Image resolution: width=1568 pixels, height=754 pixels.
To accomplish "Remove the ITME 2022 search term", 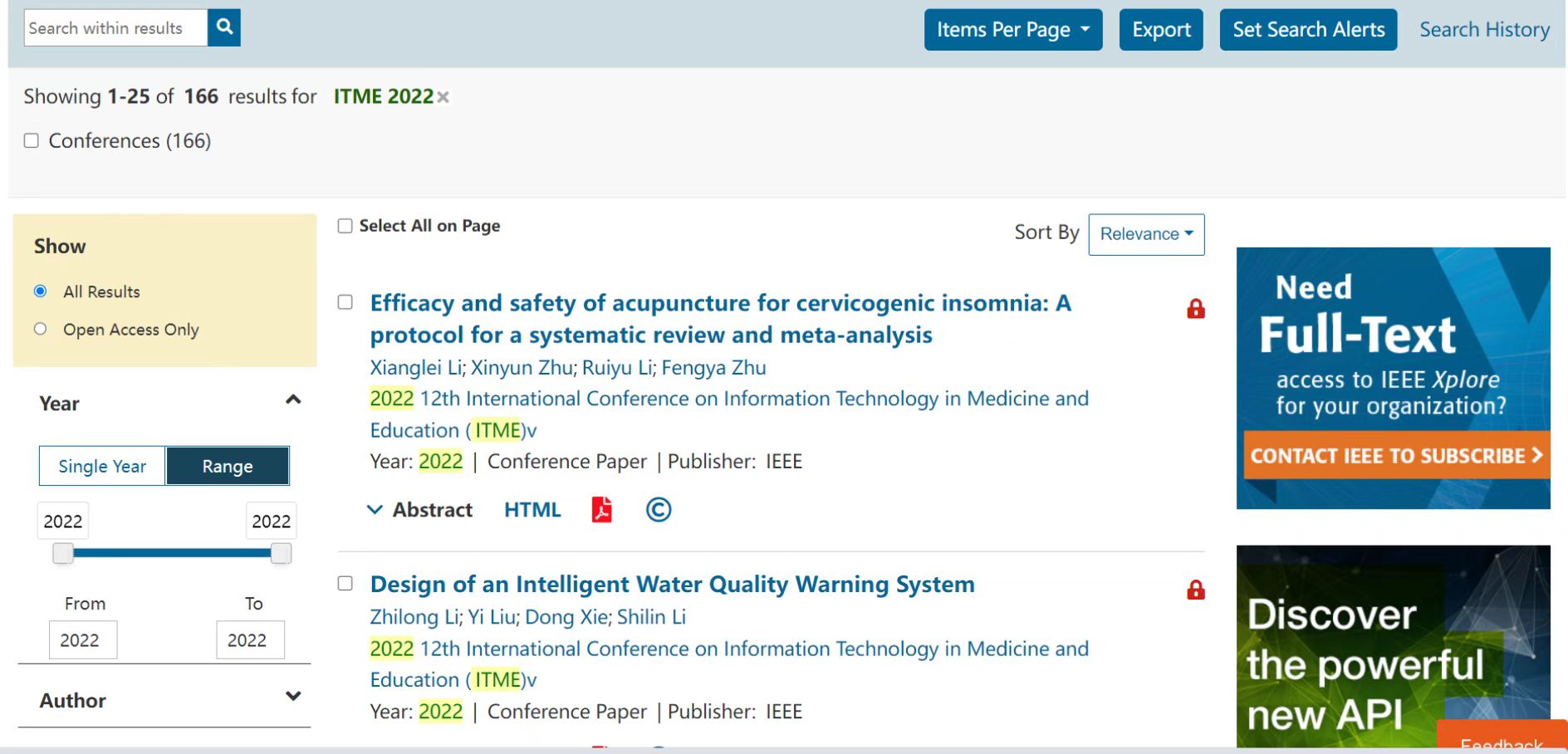I will point(443,97).
